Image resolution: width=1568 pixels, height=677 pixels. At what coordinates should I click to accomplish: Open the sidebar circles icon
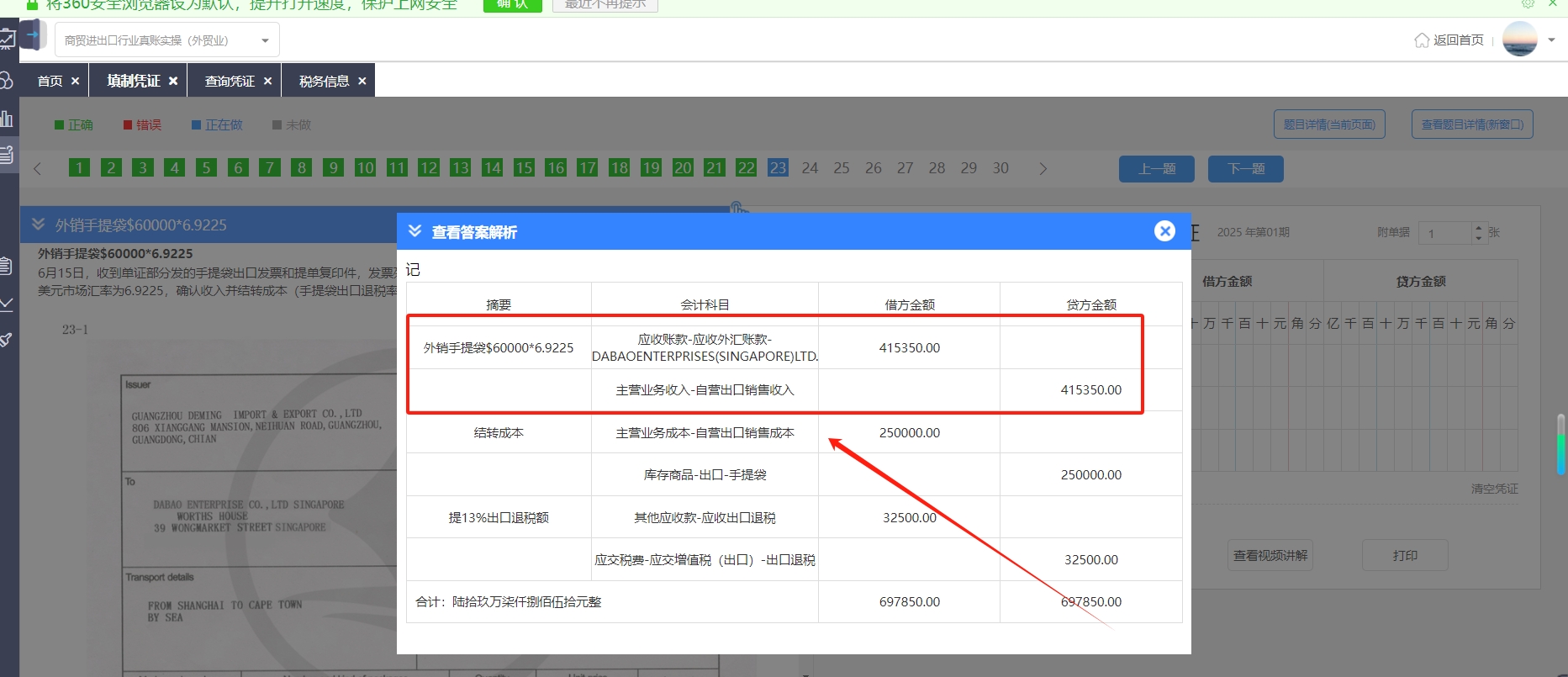[x=7, y=81]
